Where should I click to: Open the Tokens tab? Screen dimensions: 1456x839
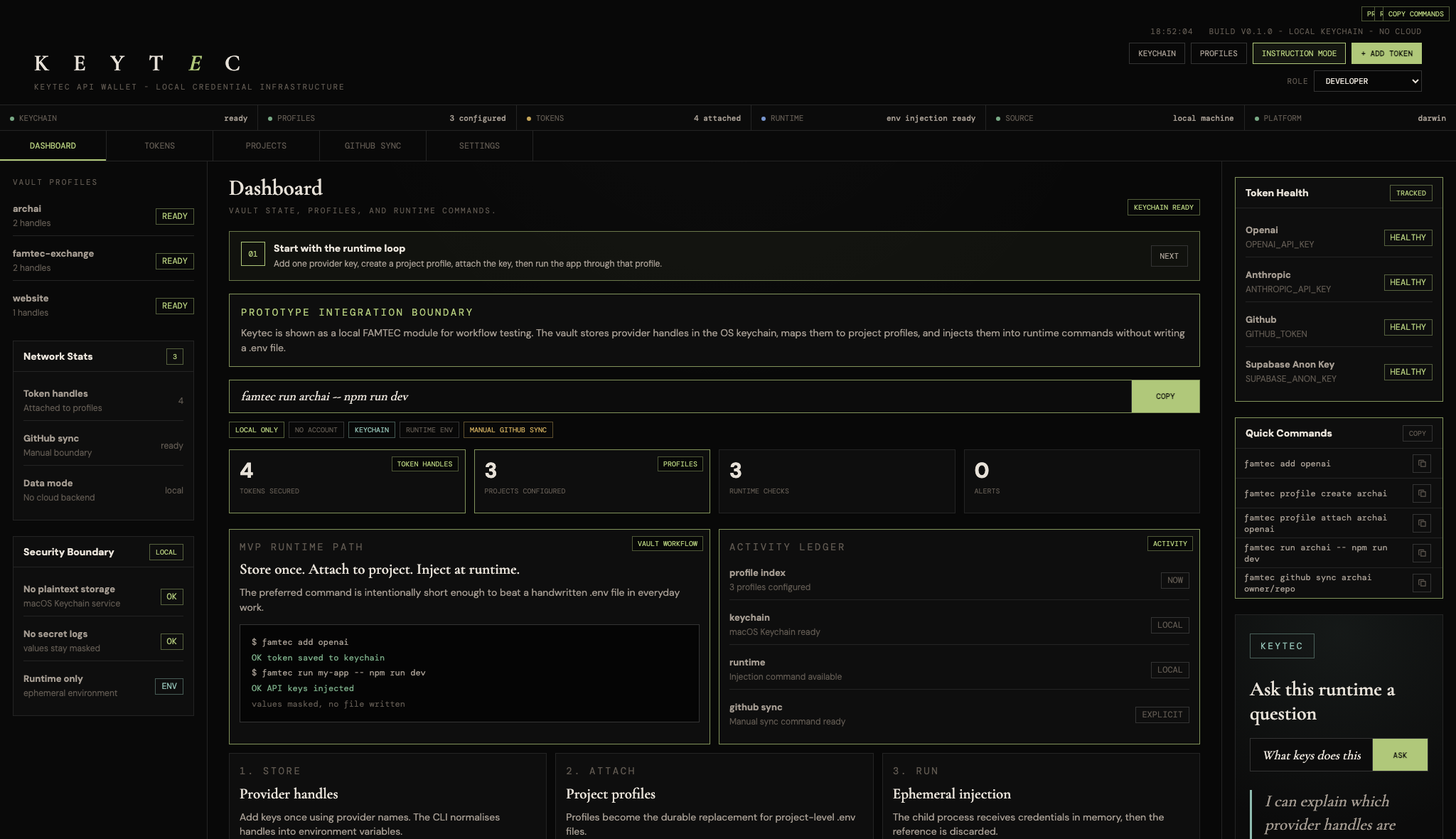coord(159,146)
